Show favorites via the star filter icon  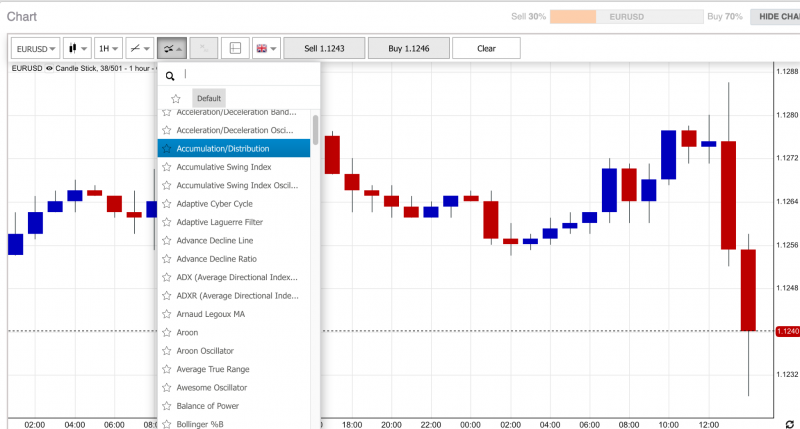pos(176,98)
